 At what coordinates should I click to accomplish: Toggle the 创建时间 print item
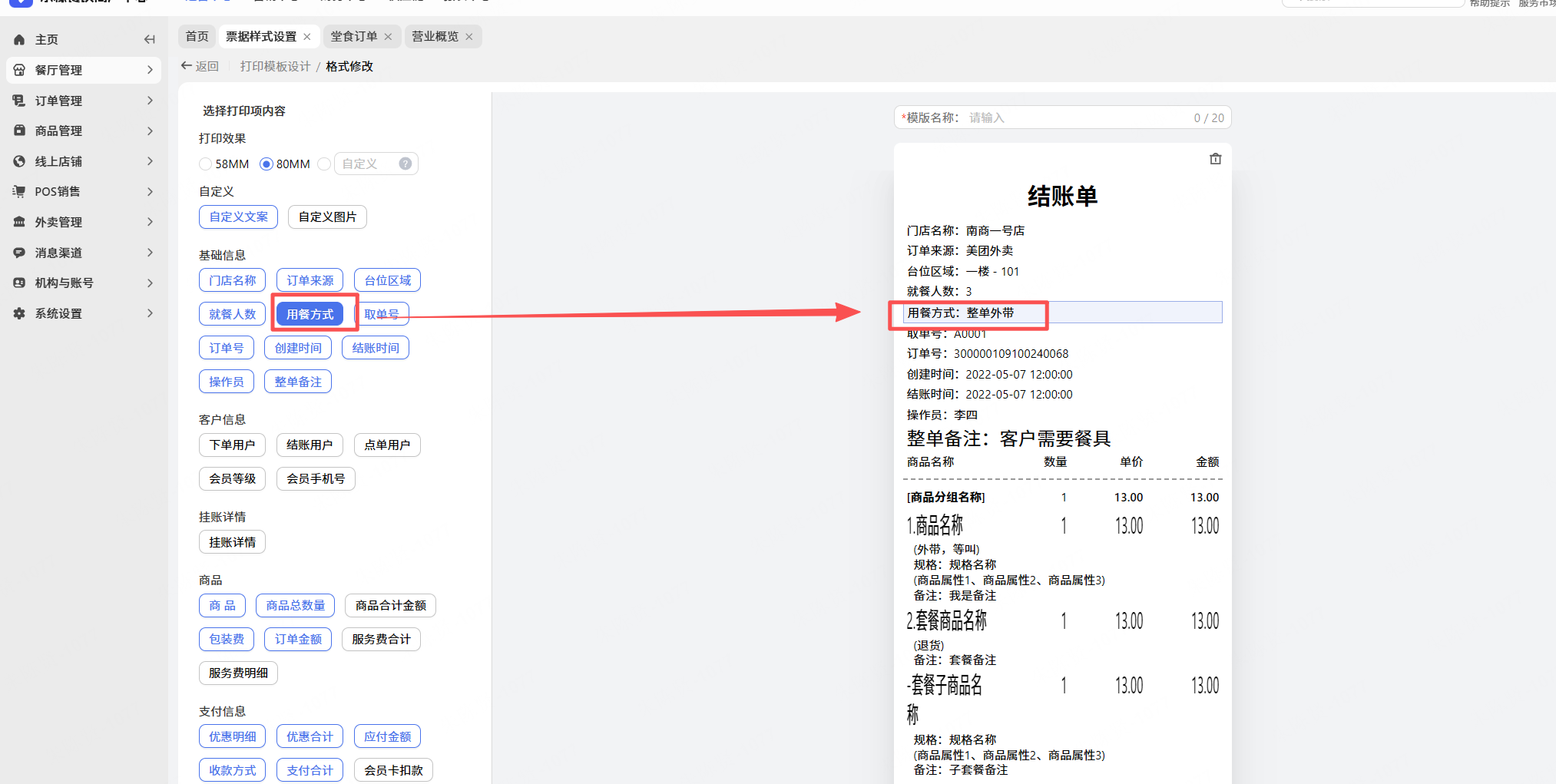point(299,349)
